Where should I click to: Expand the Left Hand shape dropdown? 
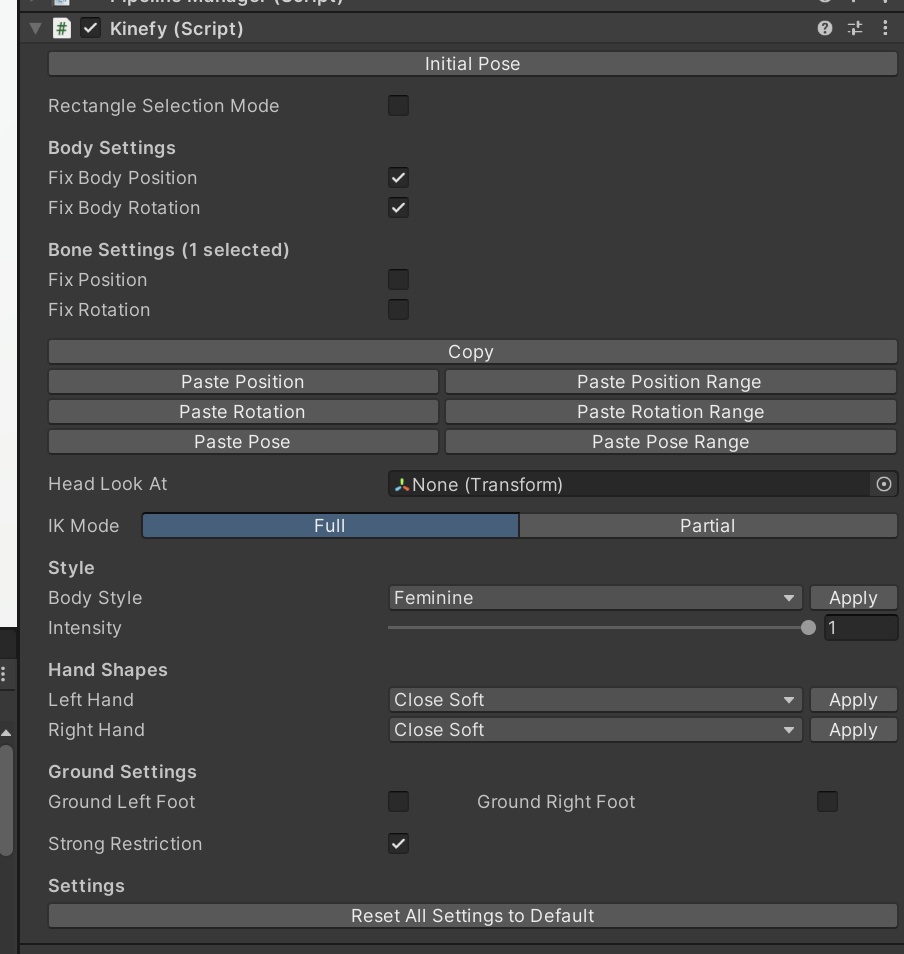tap(595, 700)
